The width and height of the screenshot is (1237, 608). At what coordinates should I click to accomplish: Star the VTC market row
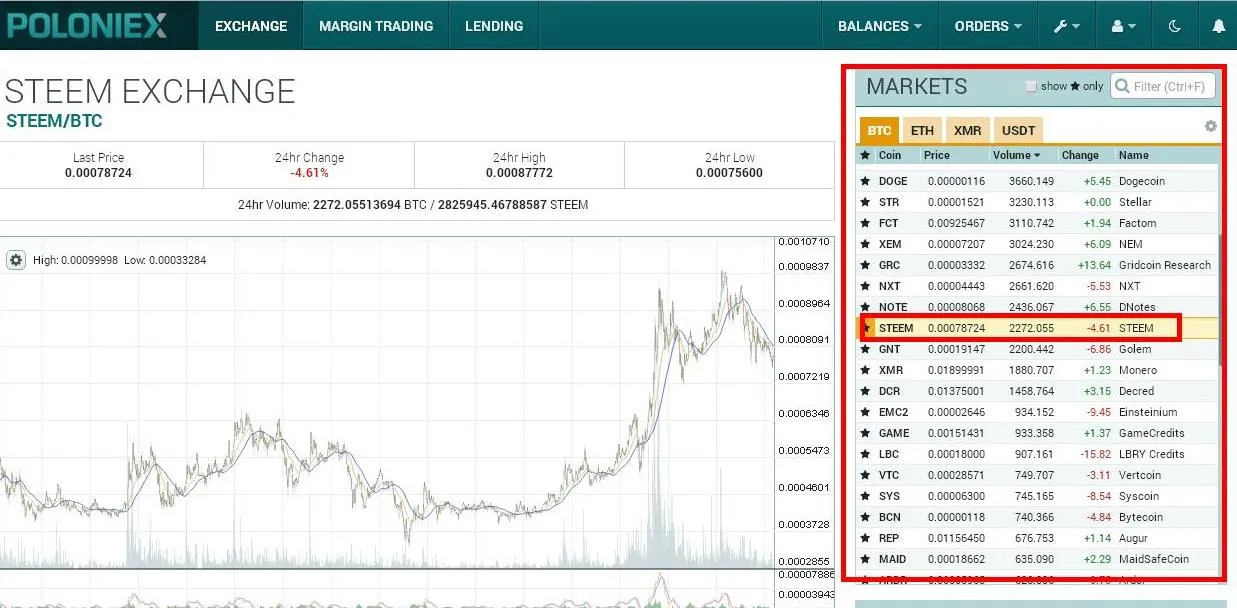click(x=865, y=475)
